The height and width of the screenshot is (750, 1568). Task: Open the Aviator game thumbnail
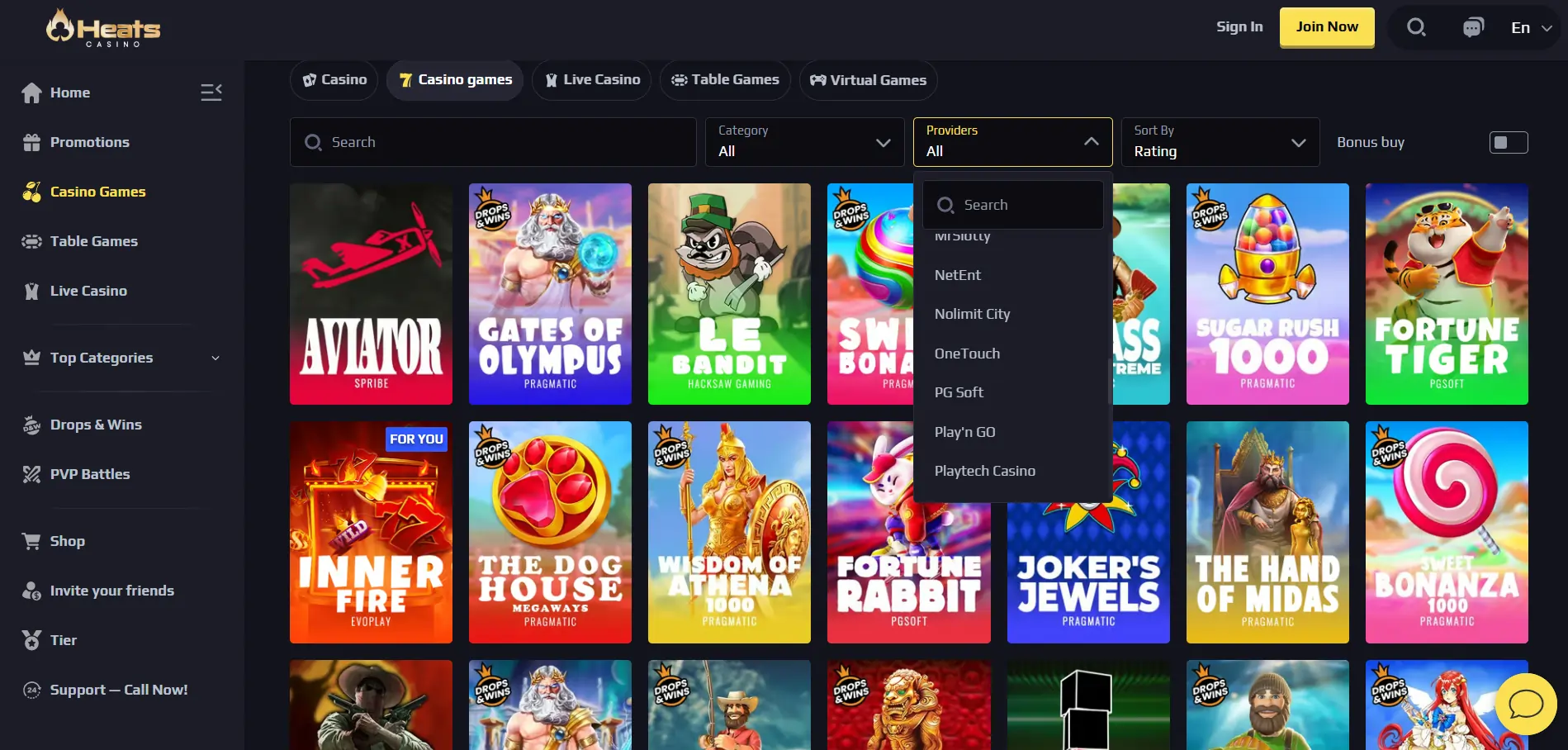tap(371, 293)
